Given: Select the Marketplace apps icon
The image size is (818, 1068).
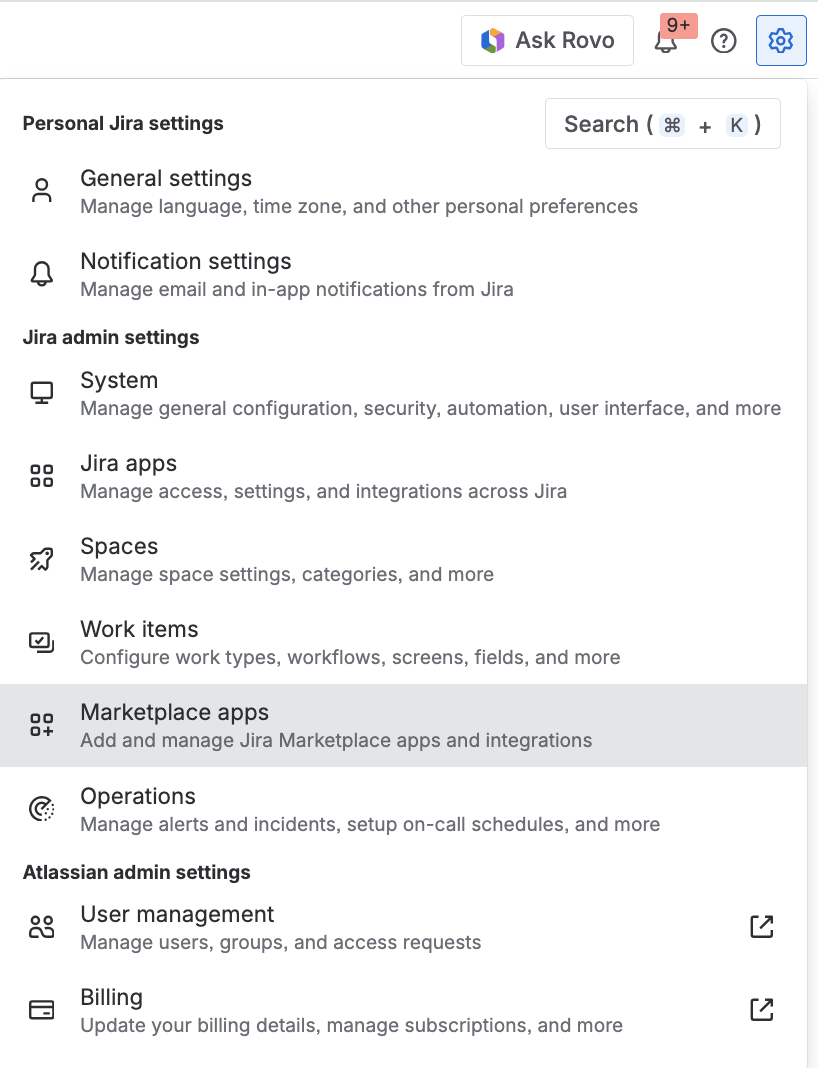Looking at the screenshot, I should [41, 725].
